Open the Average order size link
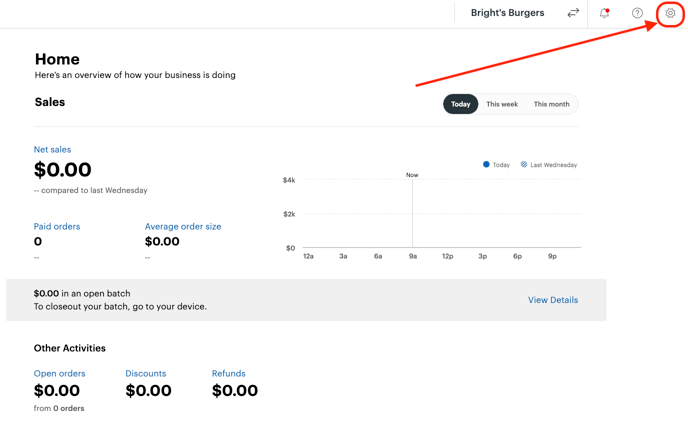Screen dimensions: 688x427 click(183, 226)
